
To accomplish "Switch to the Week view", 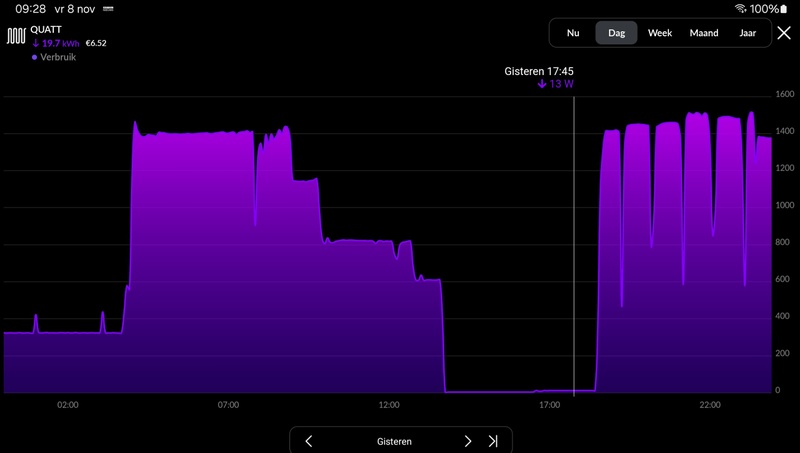I will click(x=660, y=33).
